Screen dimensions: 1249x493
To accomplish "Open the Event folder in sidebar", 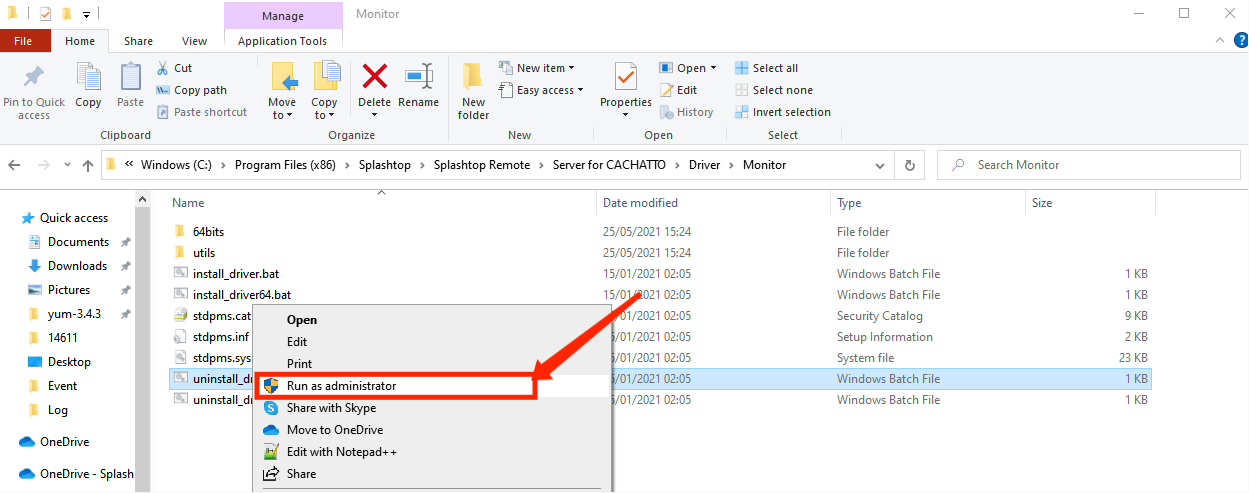I will 62,386.
